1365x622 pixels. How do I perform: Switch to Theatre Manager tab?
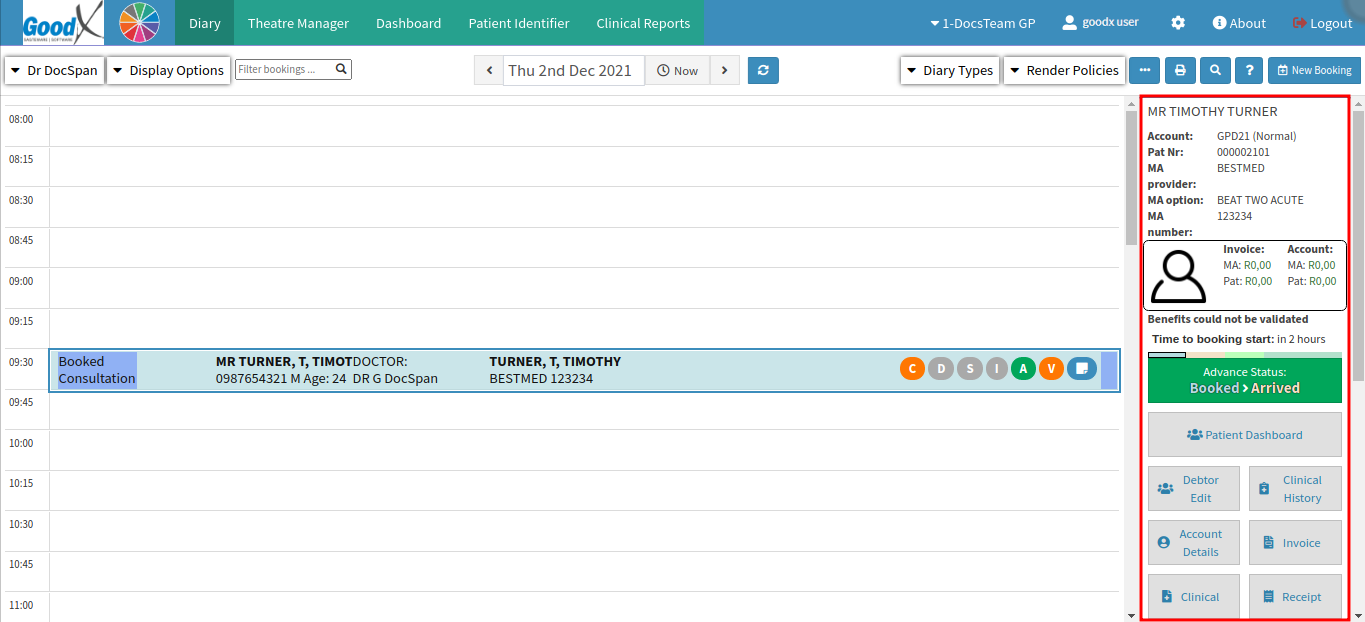tap(298, 23)
